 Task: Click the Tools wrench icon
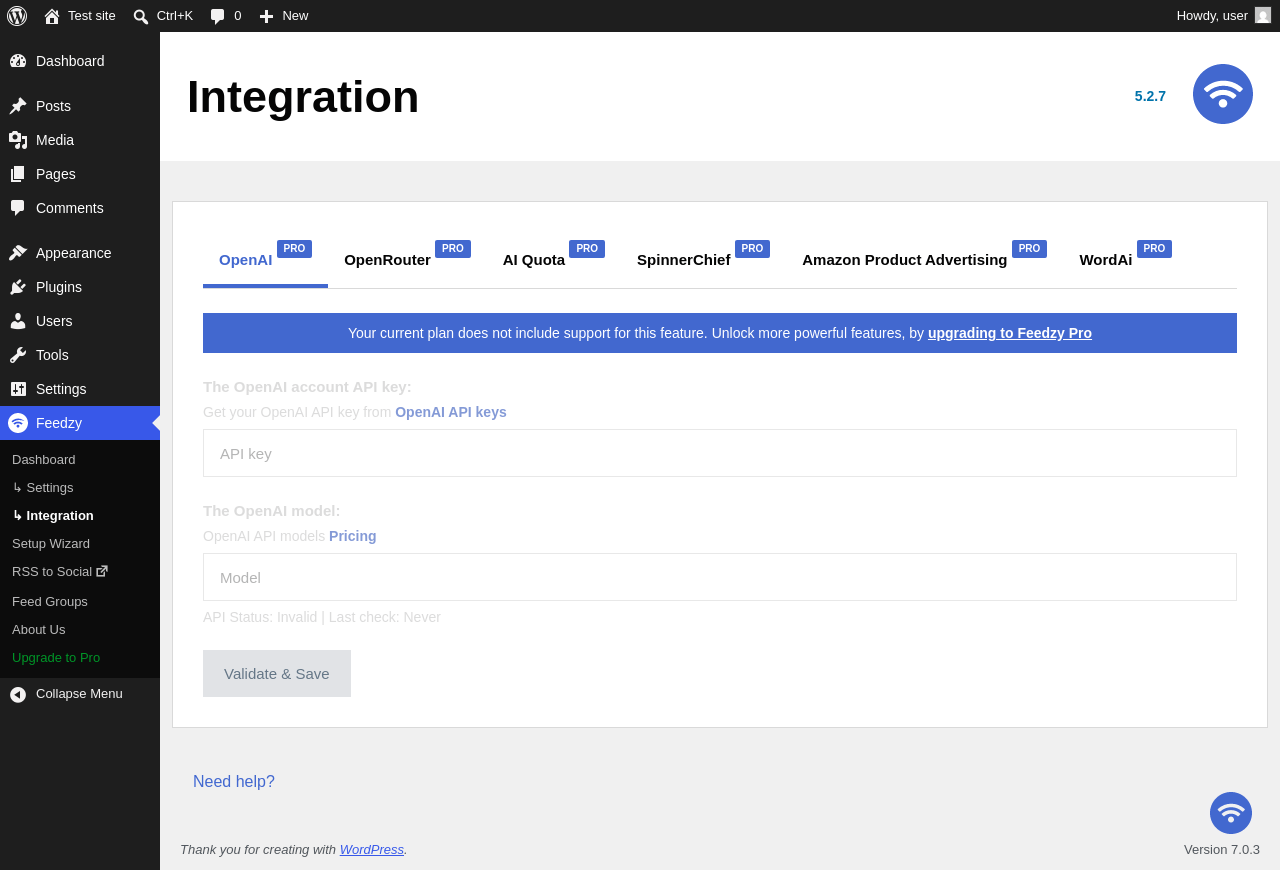click(x=18, y=355)
